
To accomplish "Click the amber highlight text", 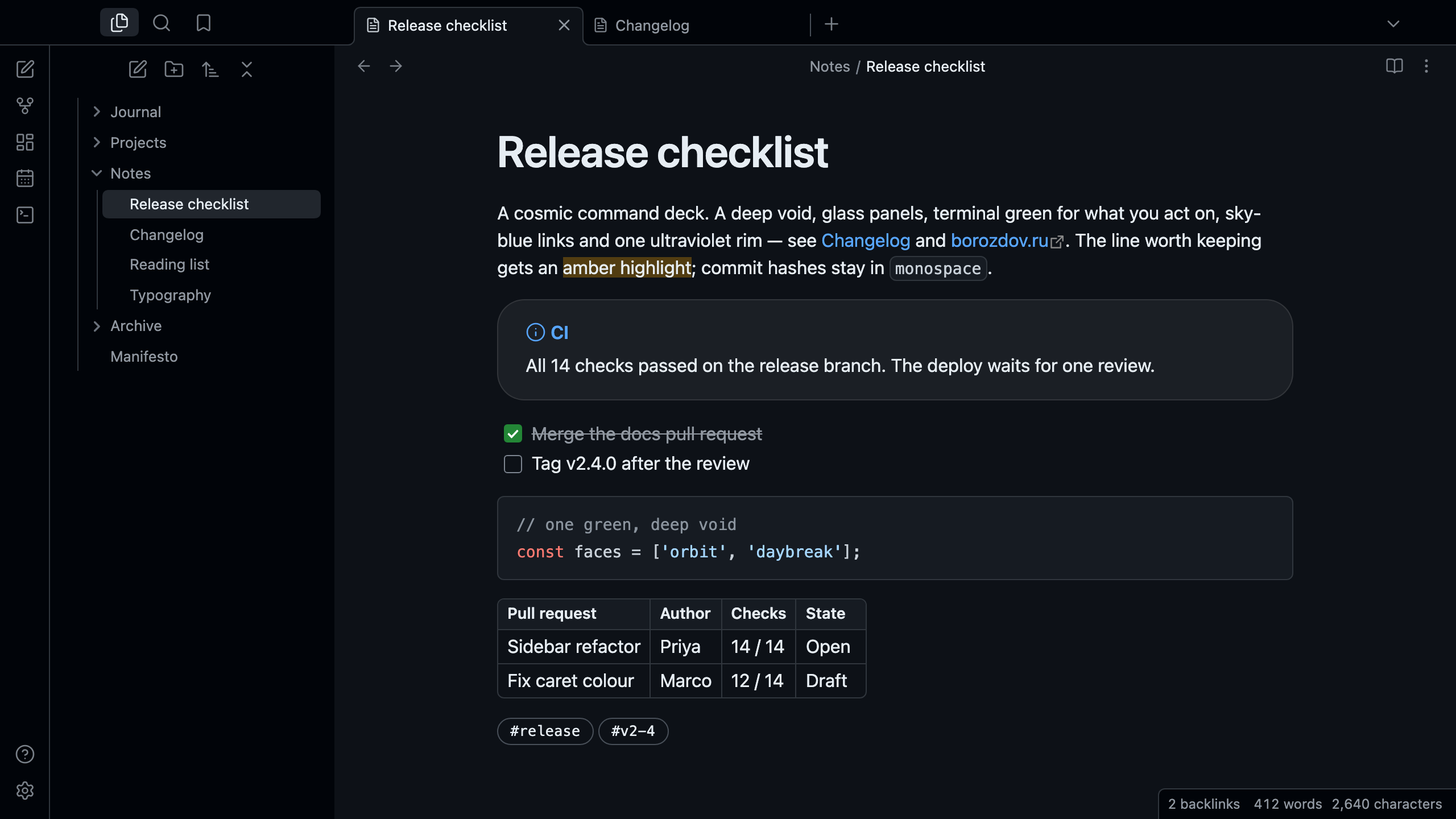I will pos(627,268).
